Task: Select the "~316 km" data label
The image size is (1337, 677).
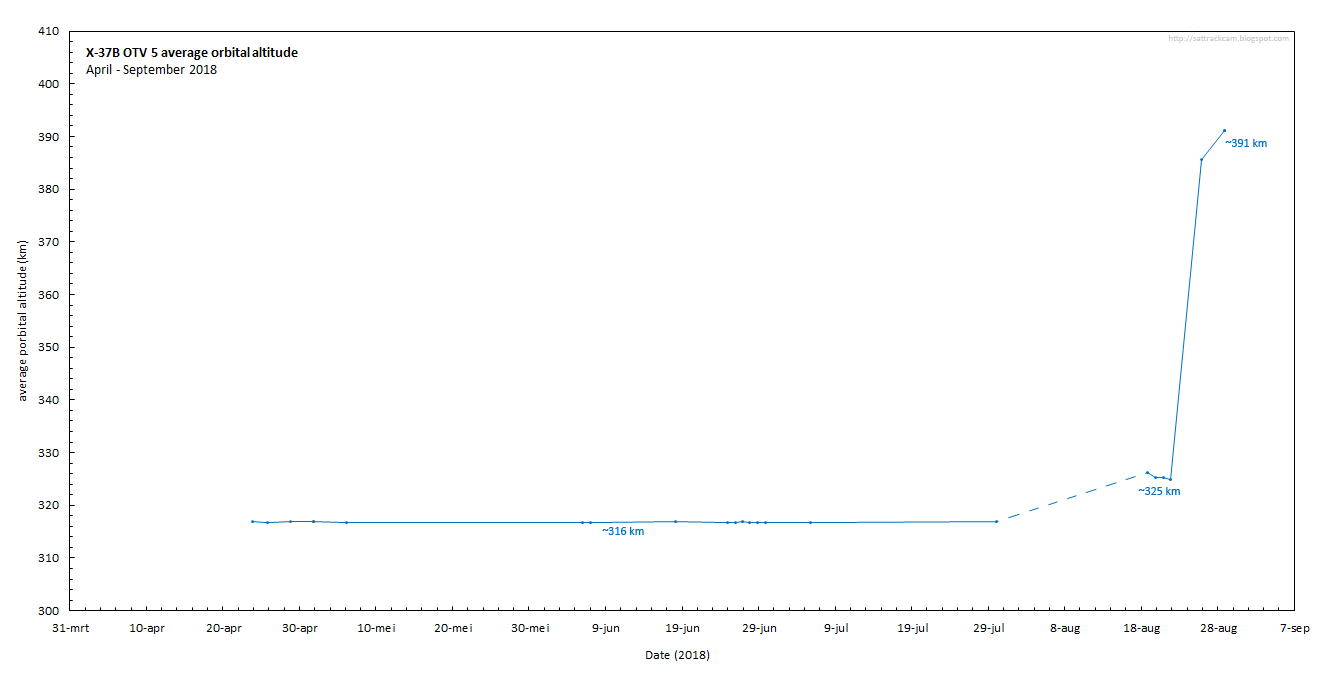Action: tap(623, 532)
